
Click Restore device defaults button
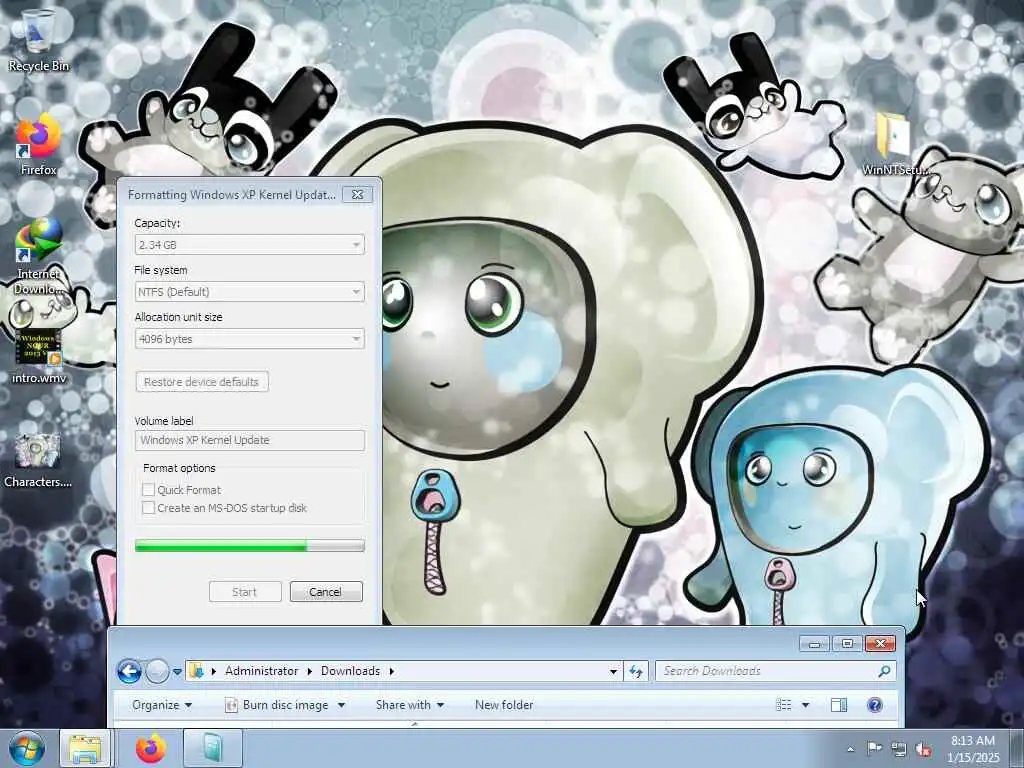[202, 382]
